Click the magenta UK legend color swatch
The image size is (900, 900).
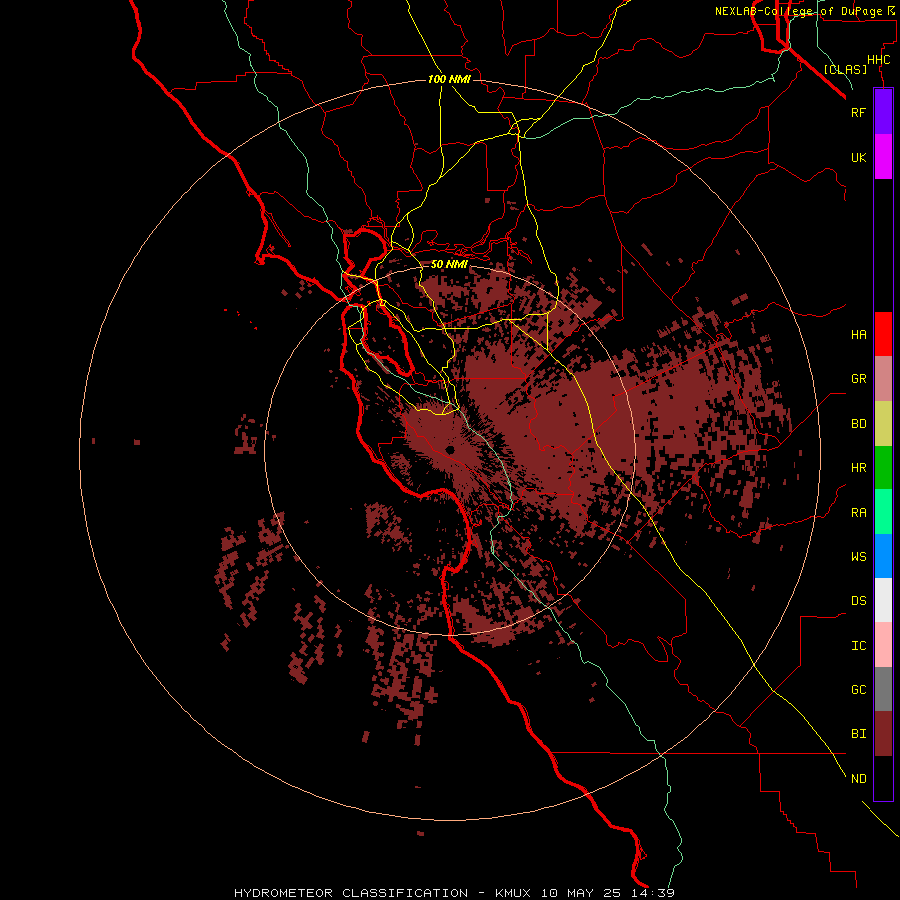click(883, 157)
